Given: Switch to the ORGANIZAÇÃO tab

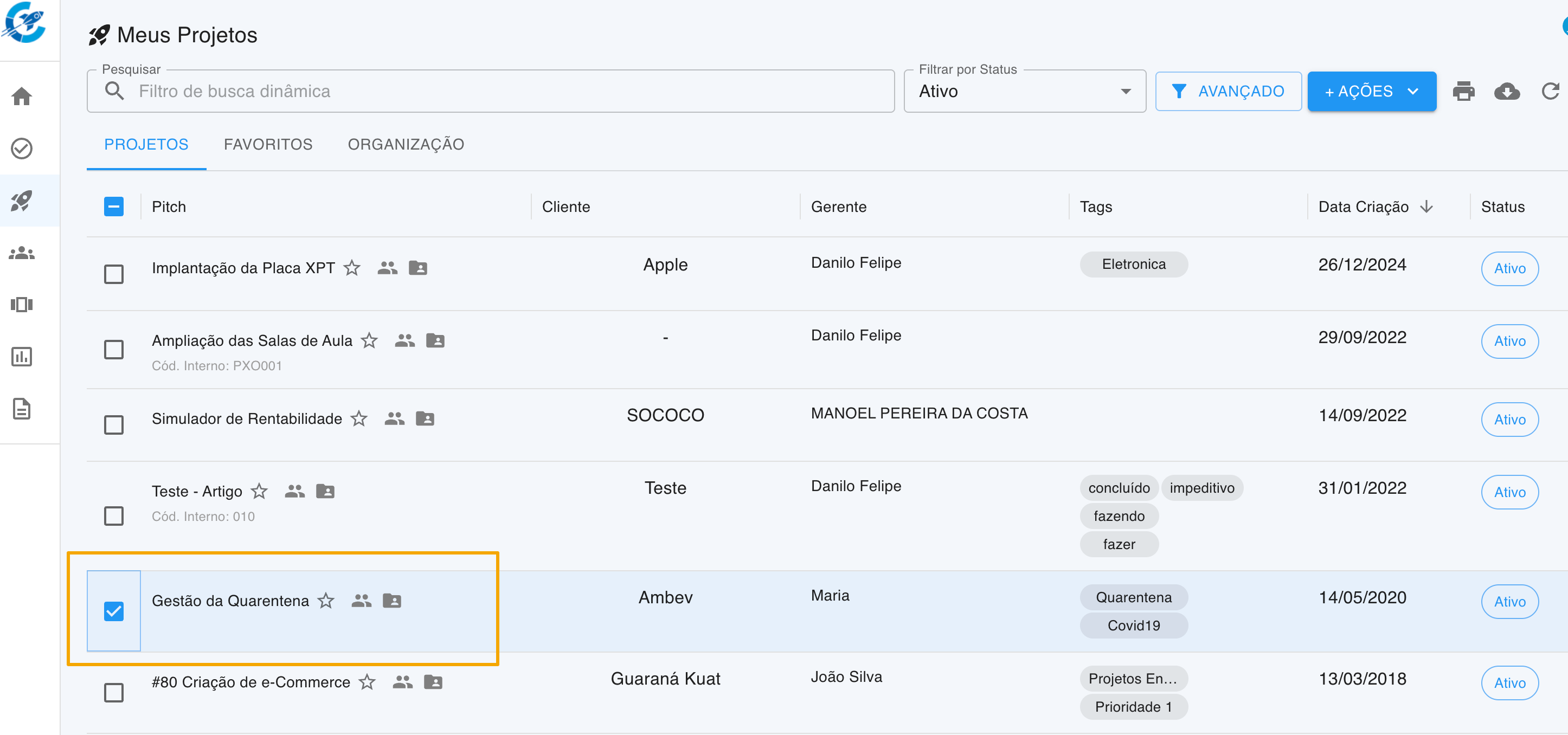Looking at the screenshot, I should [x=406, y=144].
